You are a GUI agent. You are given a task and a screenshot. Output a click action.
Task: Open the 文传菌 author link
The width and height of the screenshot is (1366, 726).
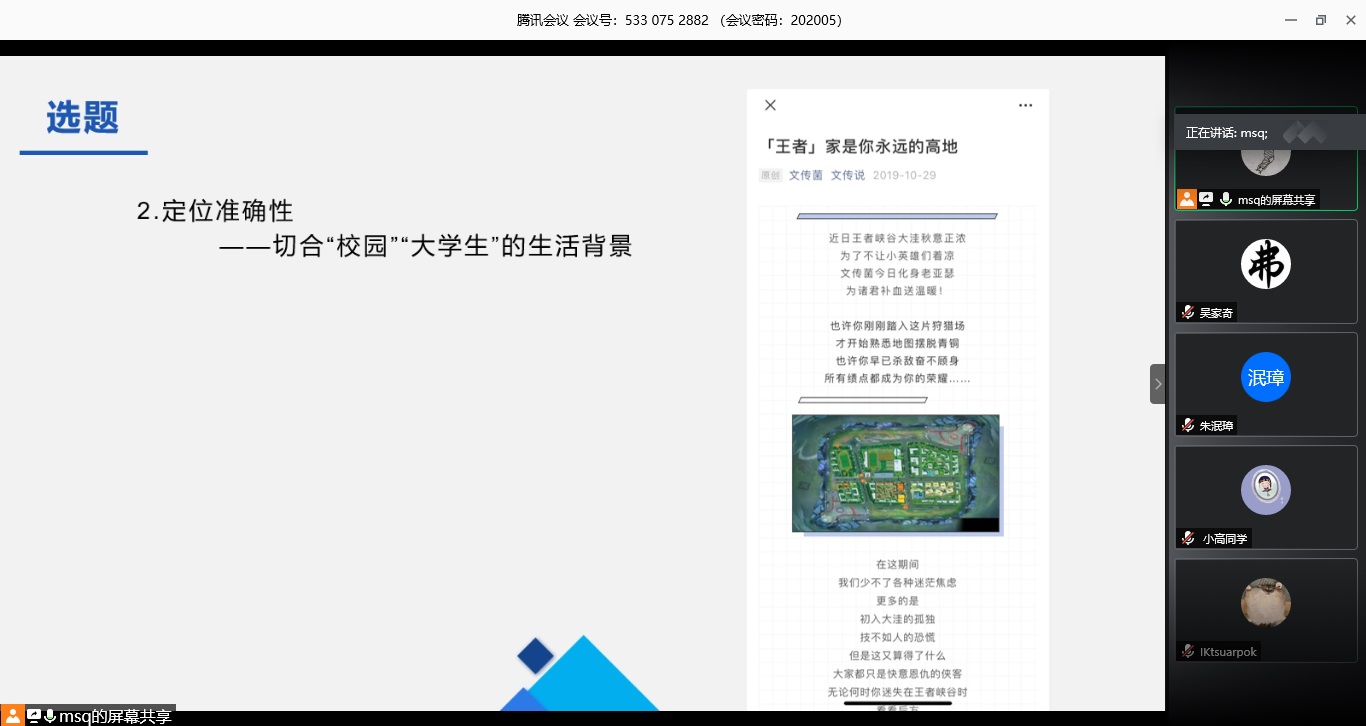coord(805,175)
